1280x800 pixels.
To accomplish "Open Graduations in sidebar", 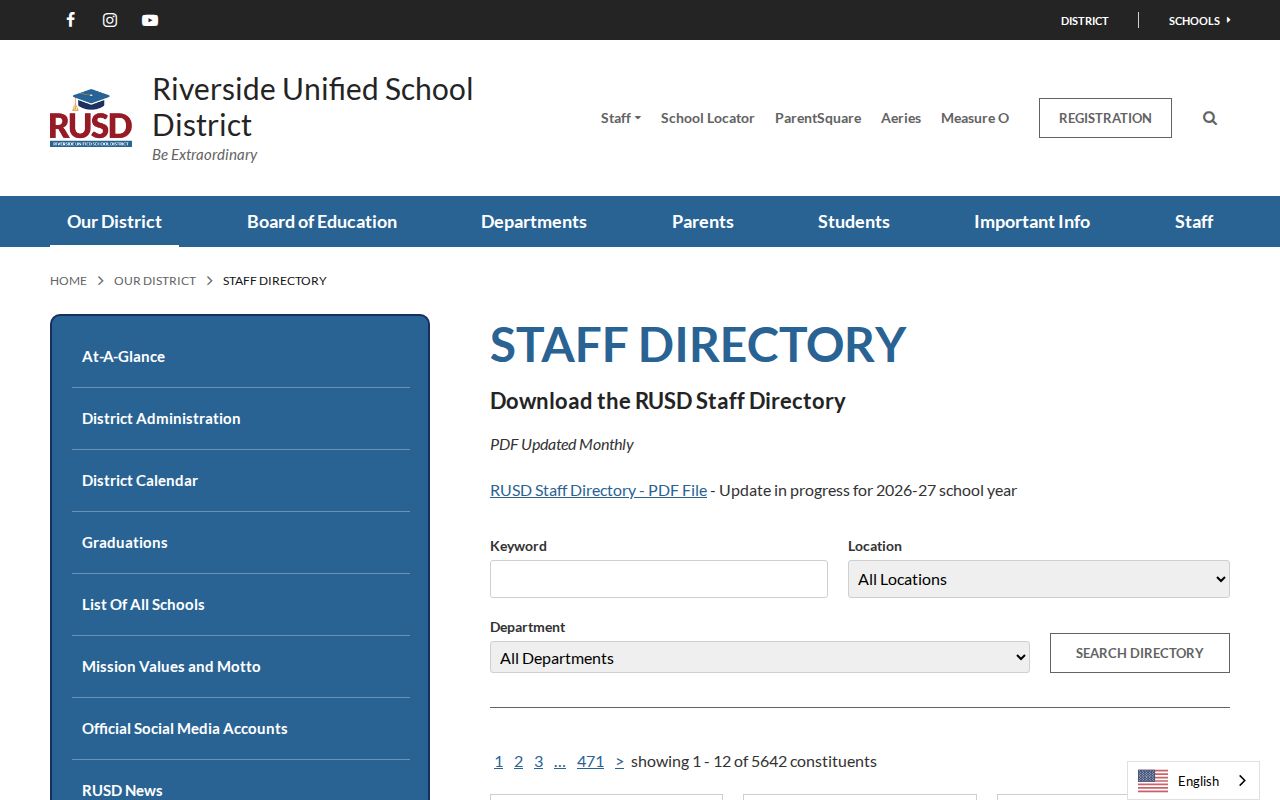I will point(241,543).
